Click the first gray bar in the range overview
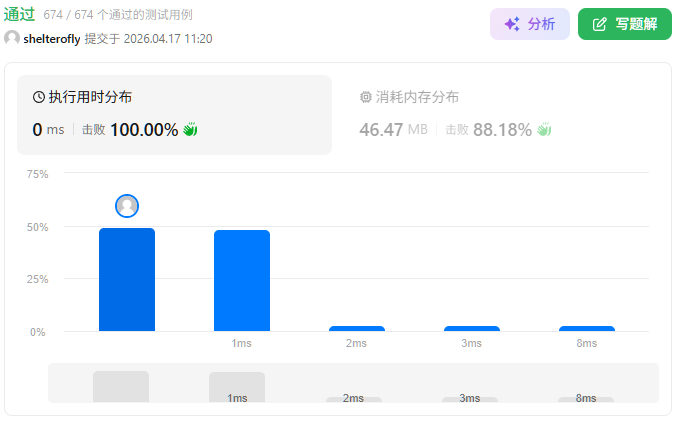This screenshot has width=678, height=424. coord(121,387)
